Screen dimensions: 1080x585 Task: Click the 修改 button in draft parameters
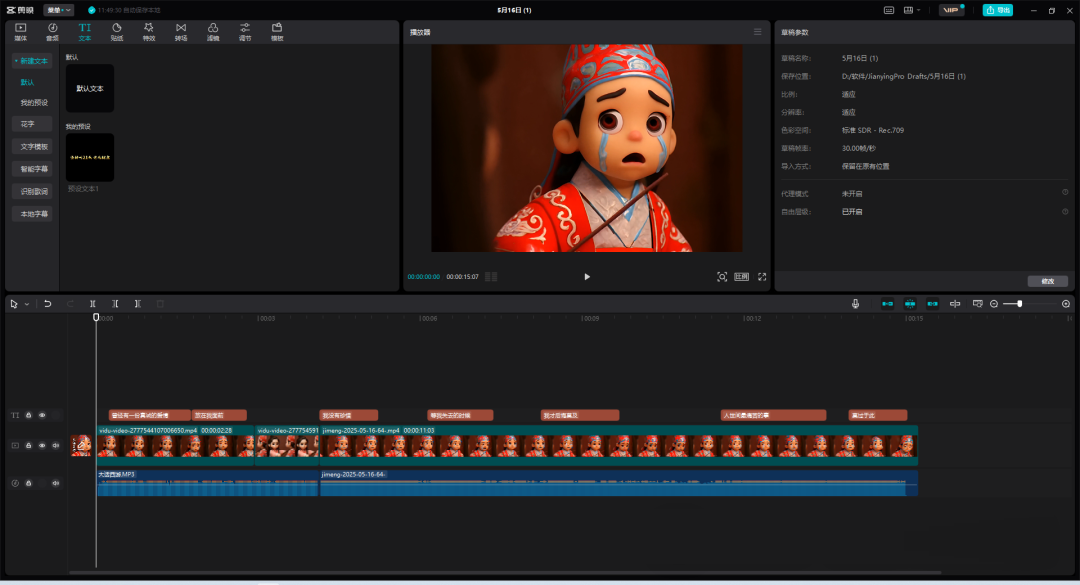tap(1048, 281)
